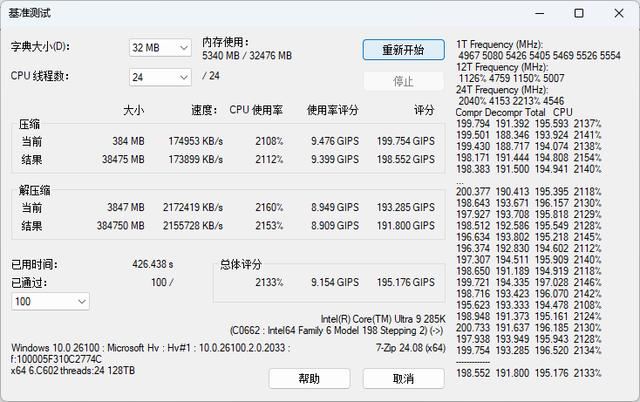Maximize the benchmark window
This screenshot has width=640, height=402.
pos(579,14)
